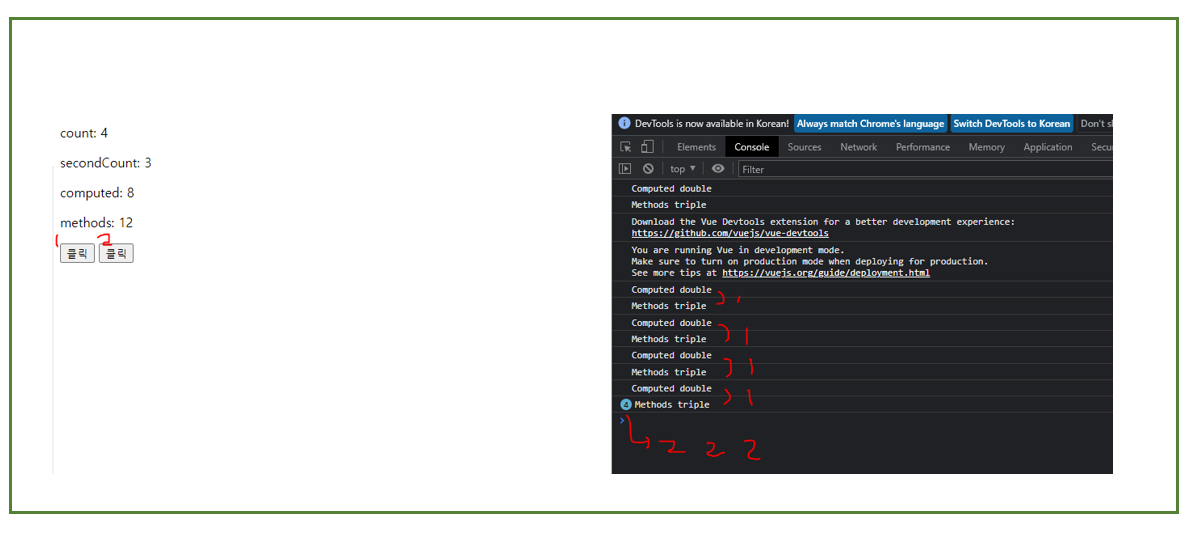Open the vuejs.org deployment guide link

[826, 273]
